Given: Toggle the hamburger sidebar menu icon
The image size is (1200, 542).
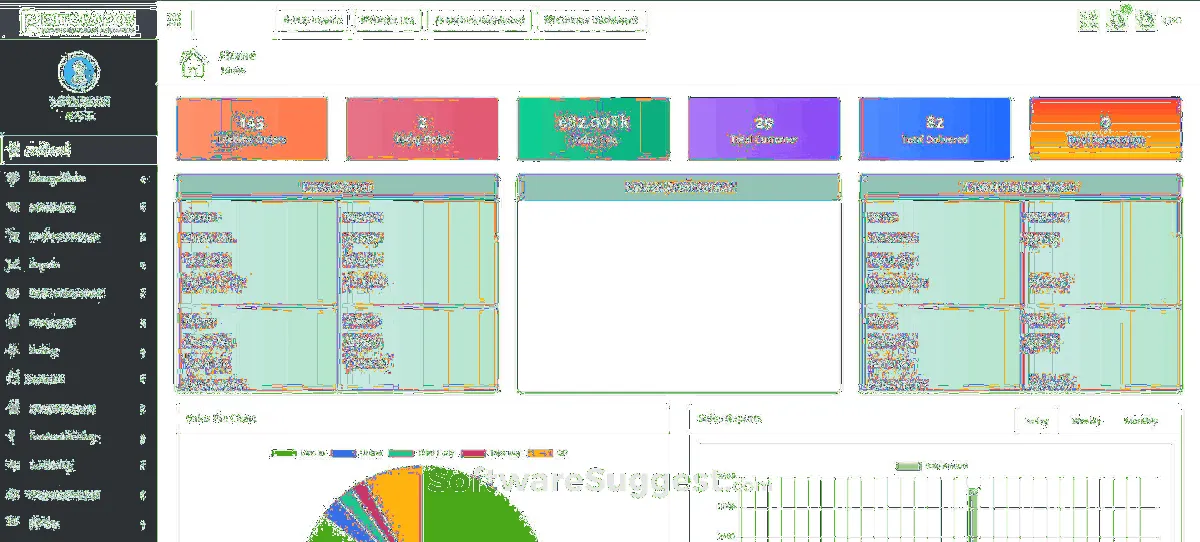Looking at the screenshot, I should (x=174, y=20).
